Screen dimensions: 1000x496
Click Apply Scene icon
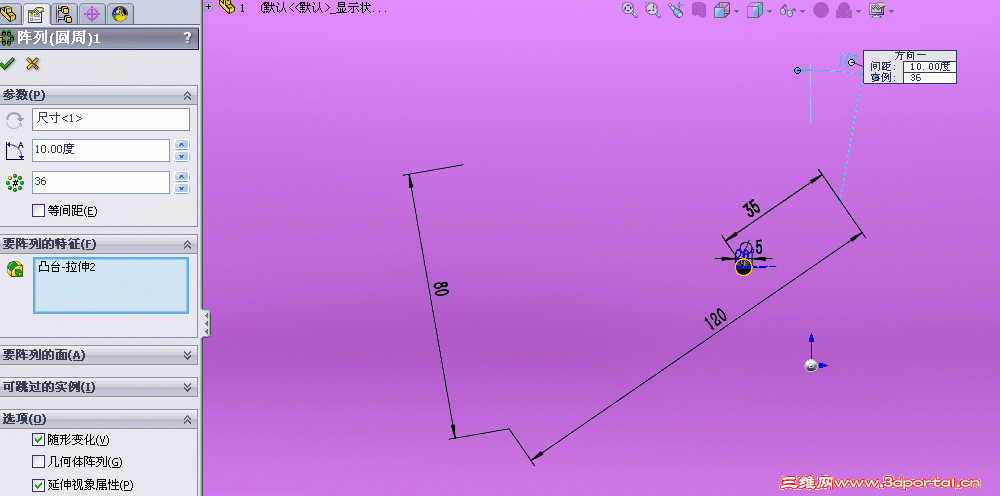click(x=844, y=10)
